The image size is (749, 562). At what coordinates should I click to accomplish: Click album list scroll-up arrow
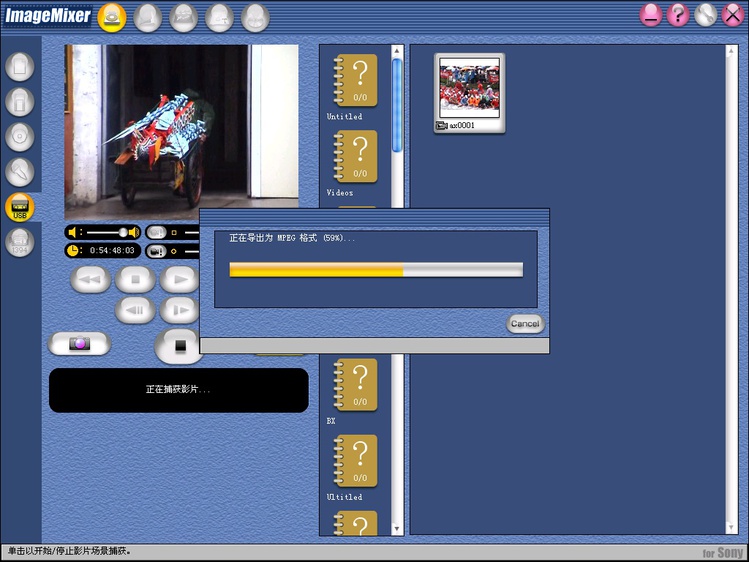(x=397, y=51)
